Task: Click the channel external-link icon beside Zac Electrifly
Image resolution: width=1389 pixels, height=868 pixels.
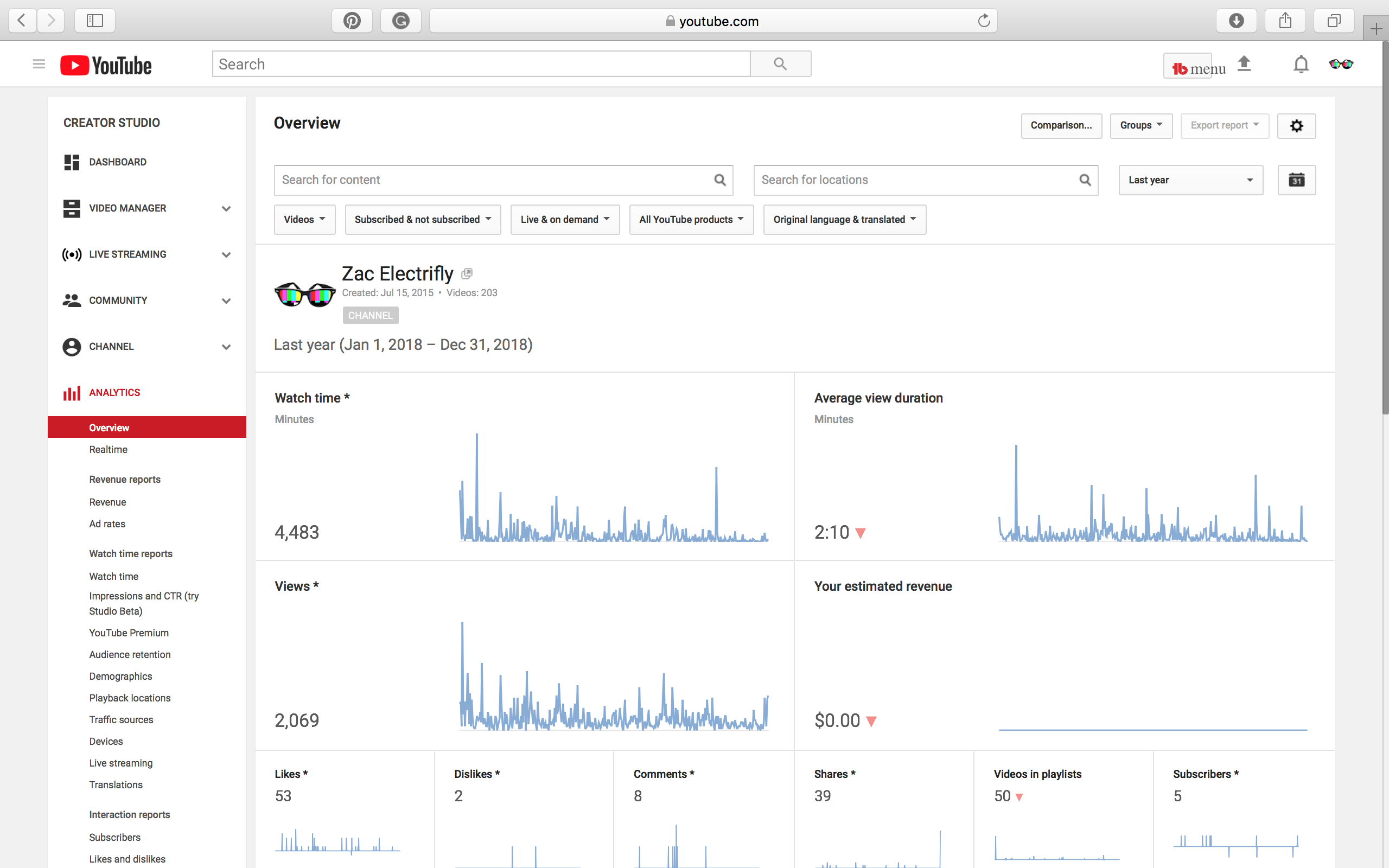Action: pos(467,274)
